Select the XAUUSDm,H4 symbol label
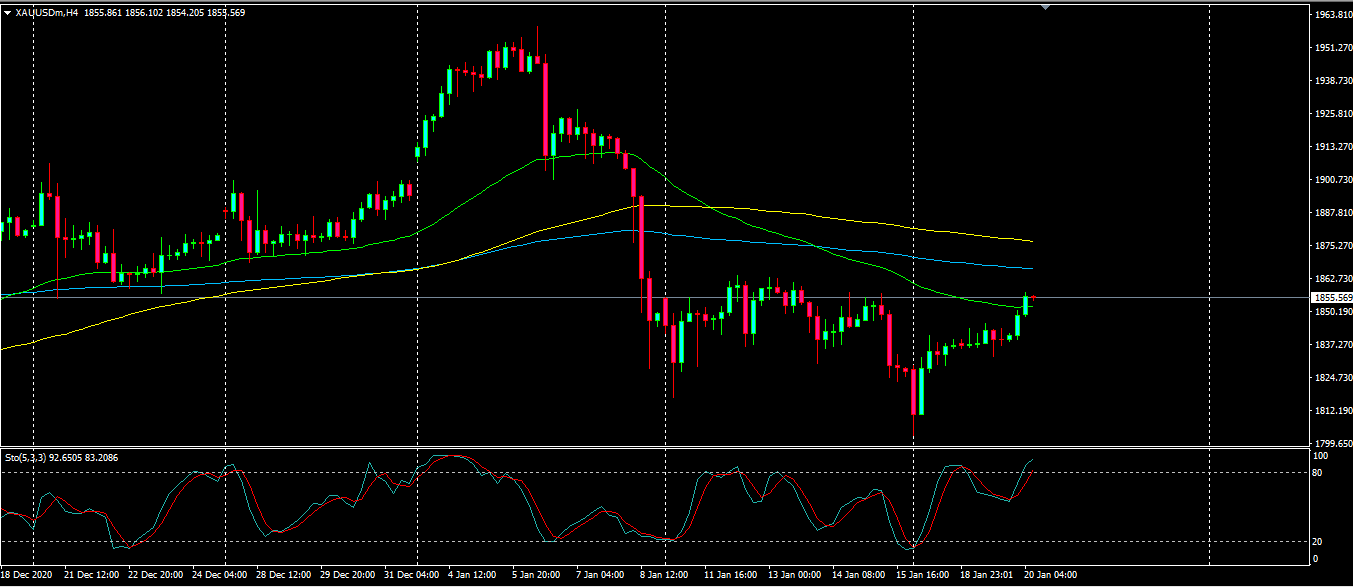The width and height of the screenshot is (1353, 588). (x=46, y=12)
